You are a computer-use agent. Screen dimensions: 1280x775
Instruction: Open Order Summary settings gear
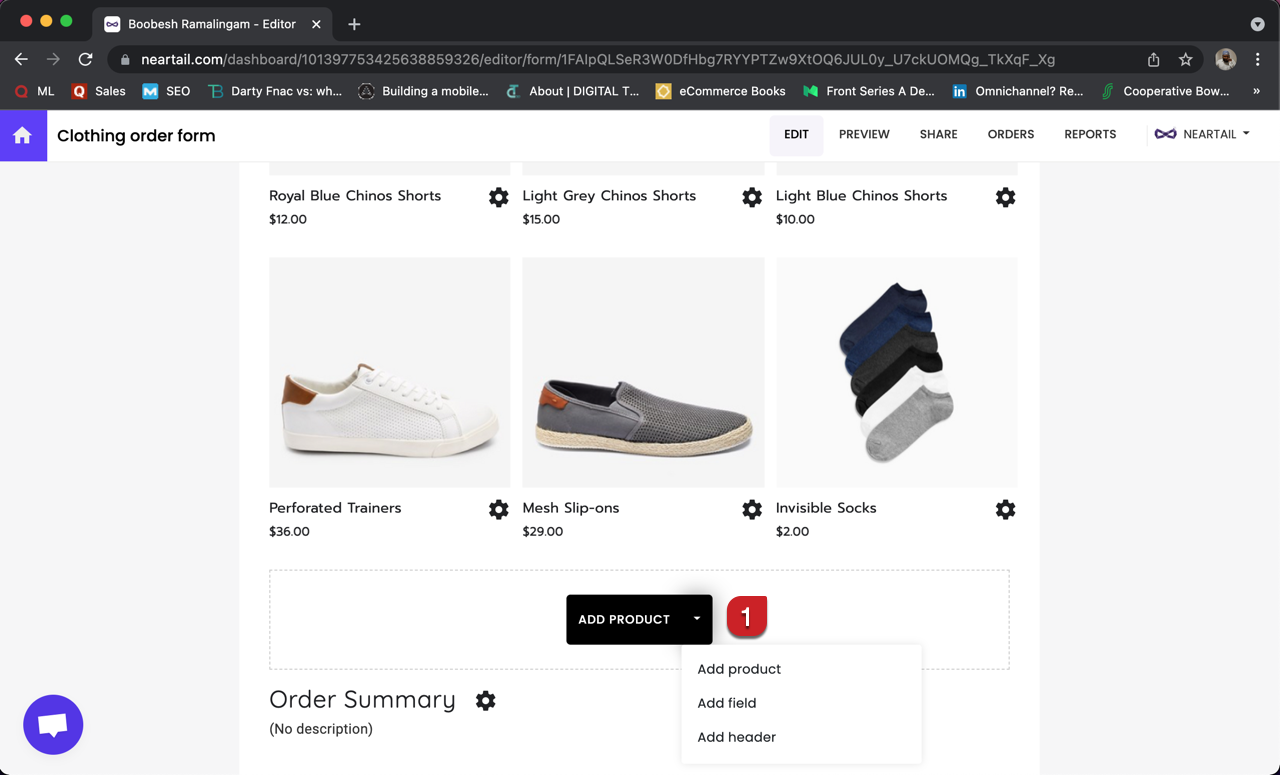coord(485,701)
